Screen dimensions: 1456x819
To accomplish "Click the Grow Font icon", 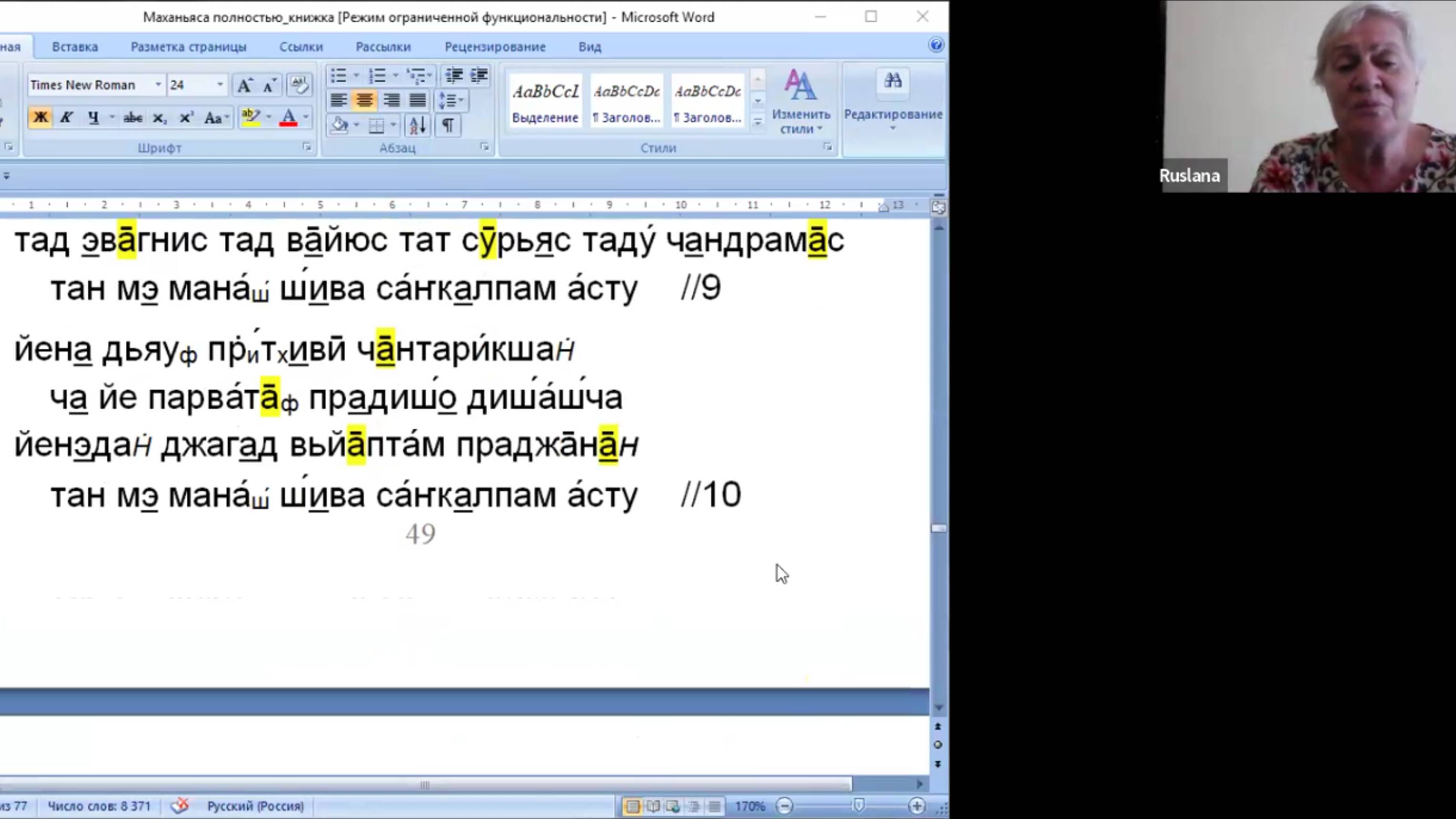I will [244, 85].
